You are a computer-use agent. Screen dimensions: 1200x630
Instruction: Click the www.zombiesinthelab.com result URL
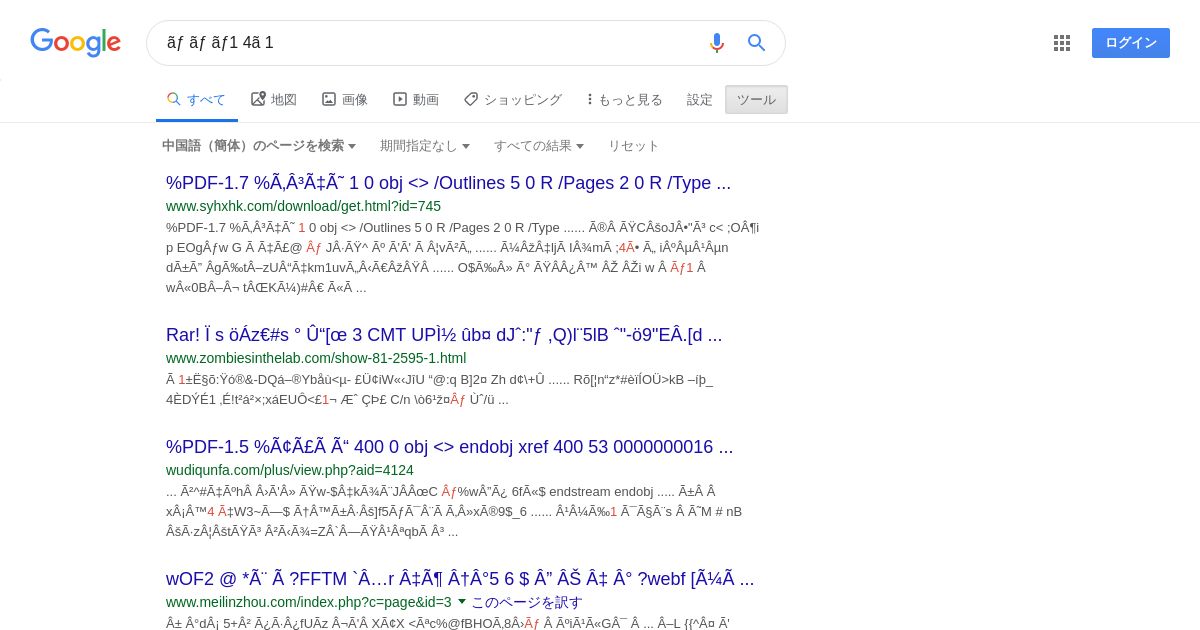click(x=316, y=358)
